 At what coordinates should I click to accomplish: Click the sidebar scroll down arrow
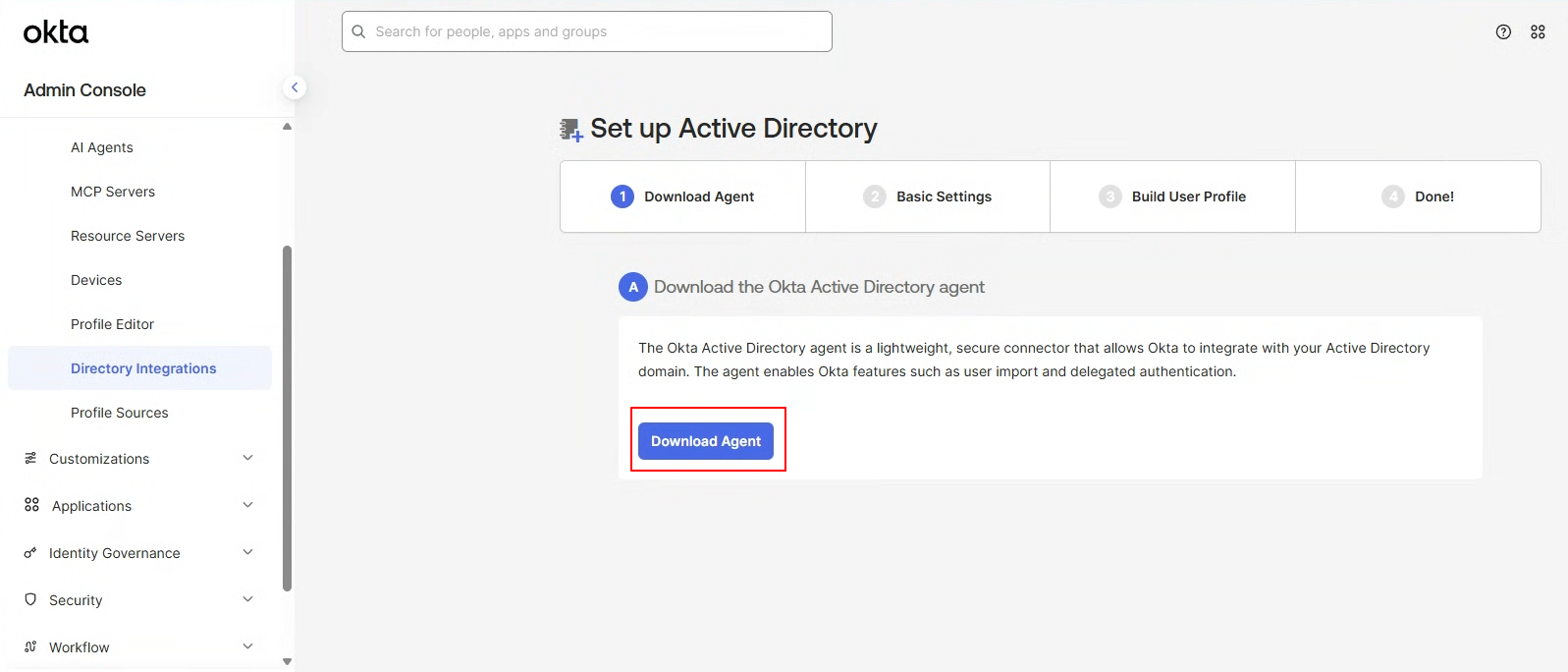287,661
